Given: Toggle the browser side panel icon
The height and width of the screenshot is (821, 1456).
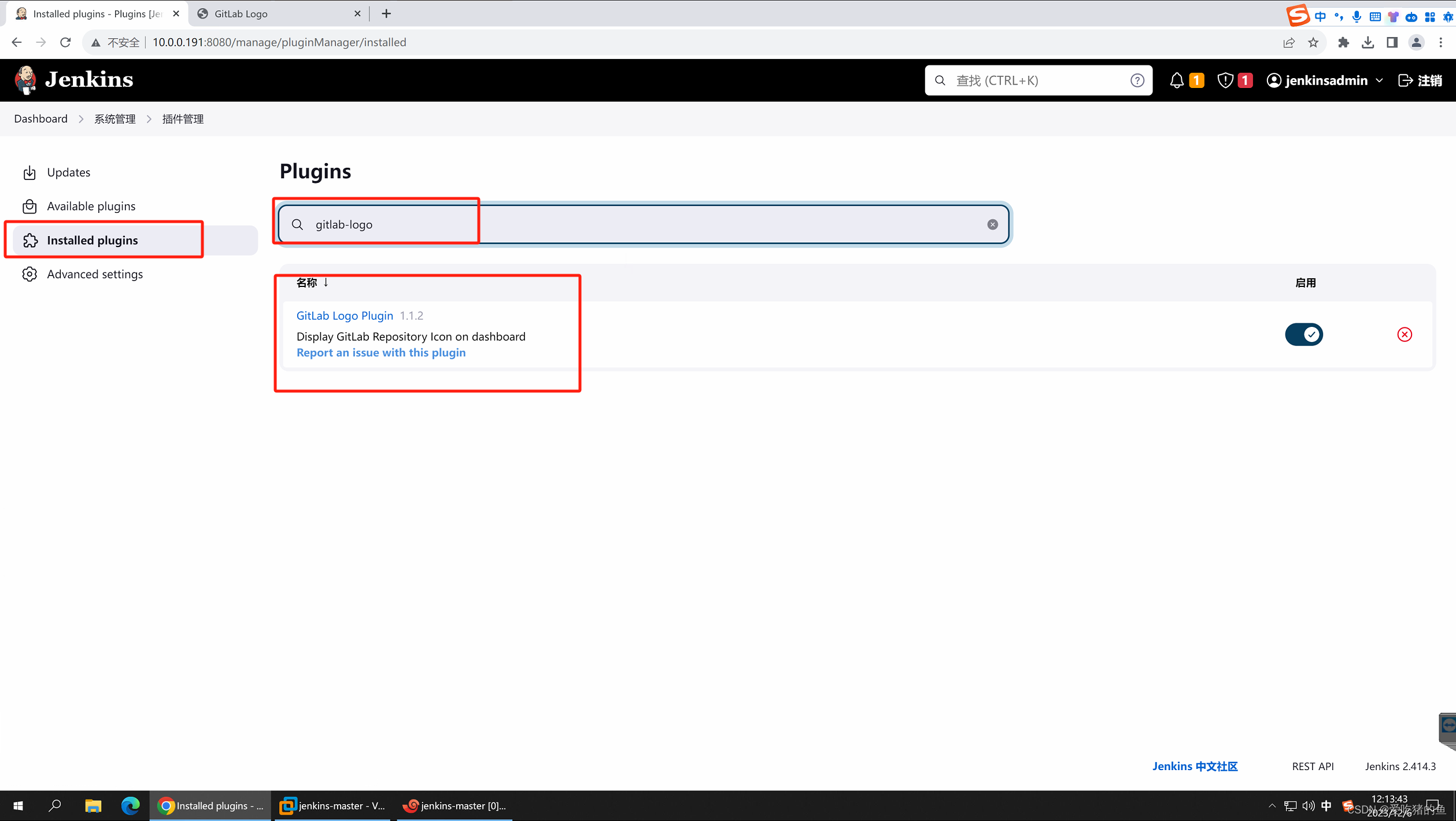Looking at the screenshot, I should click(1392, 42).
